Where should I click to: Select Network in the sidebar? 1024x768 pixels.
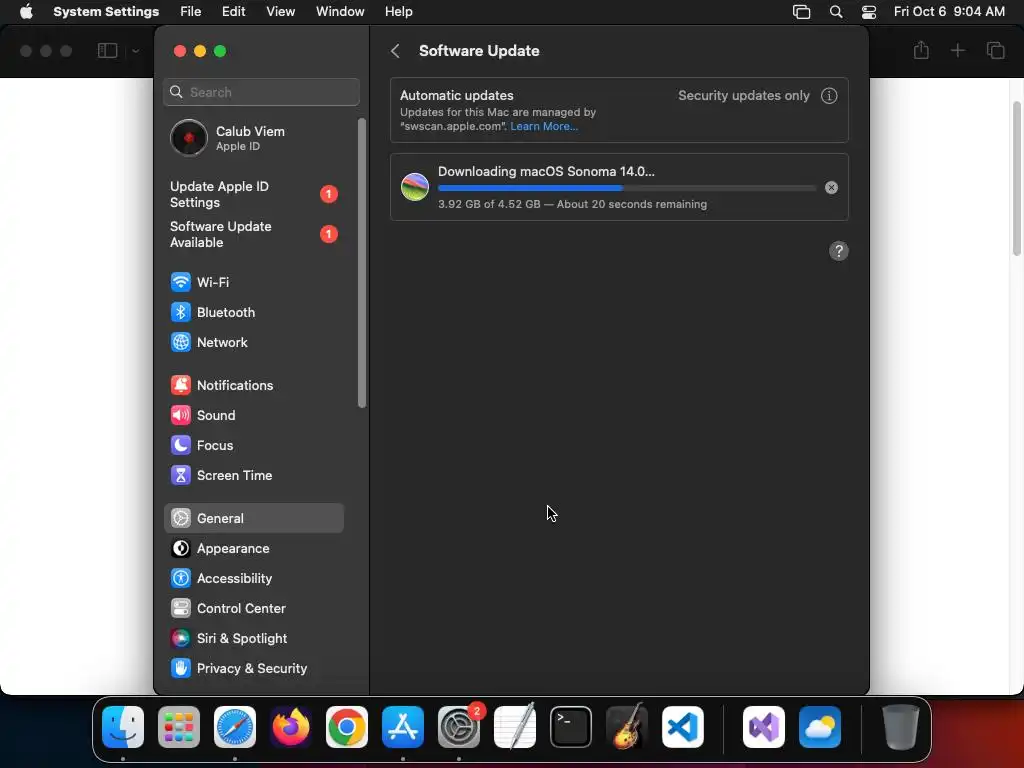pyautogui.click(x=253, y=342)
